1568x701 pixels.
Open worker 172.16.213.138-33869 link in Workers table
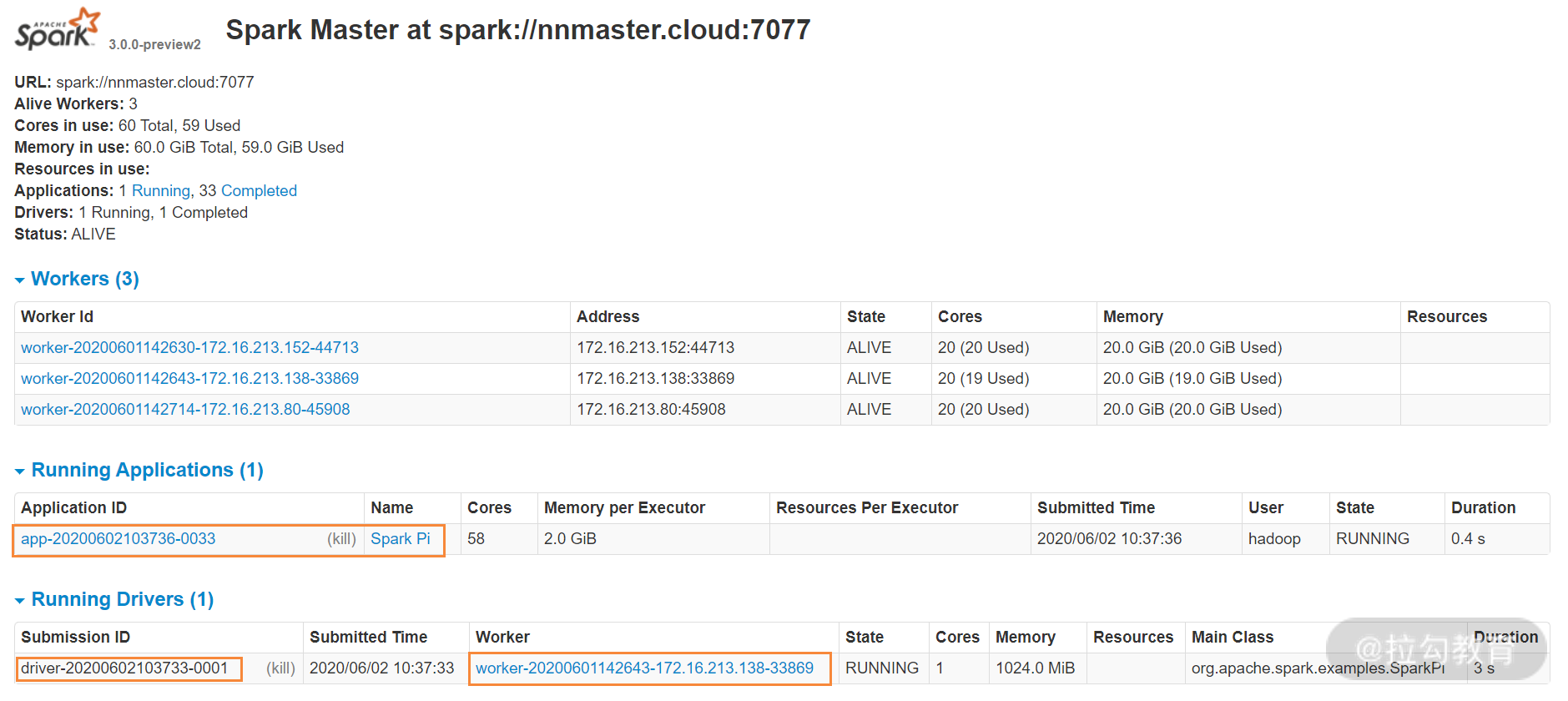(189, 378)
